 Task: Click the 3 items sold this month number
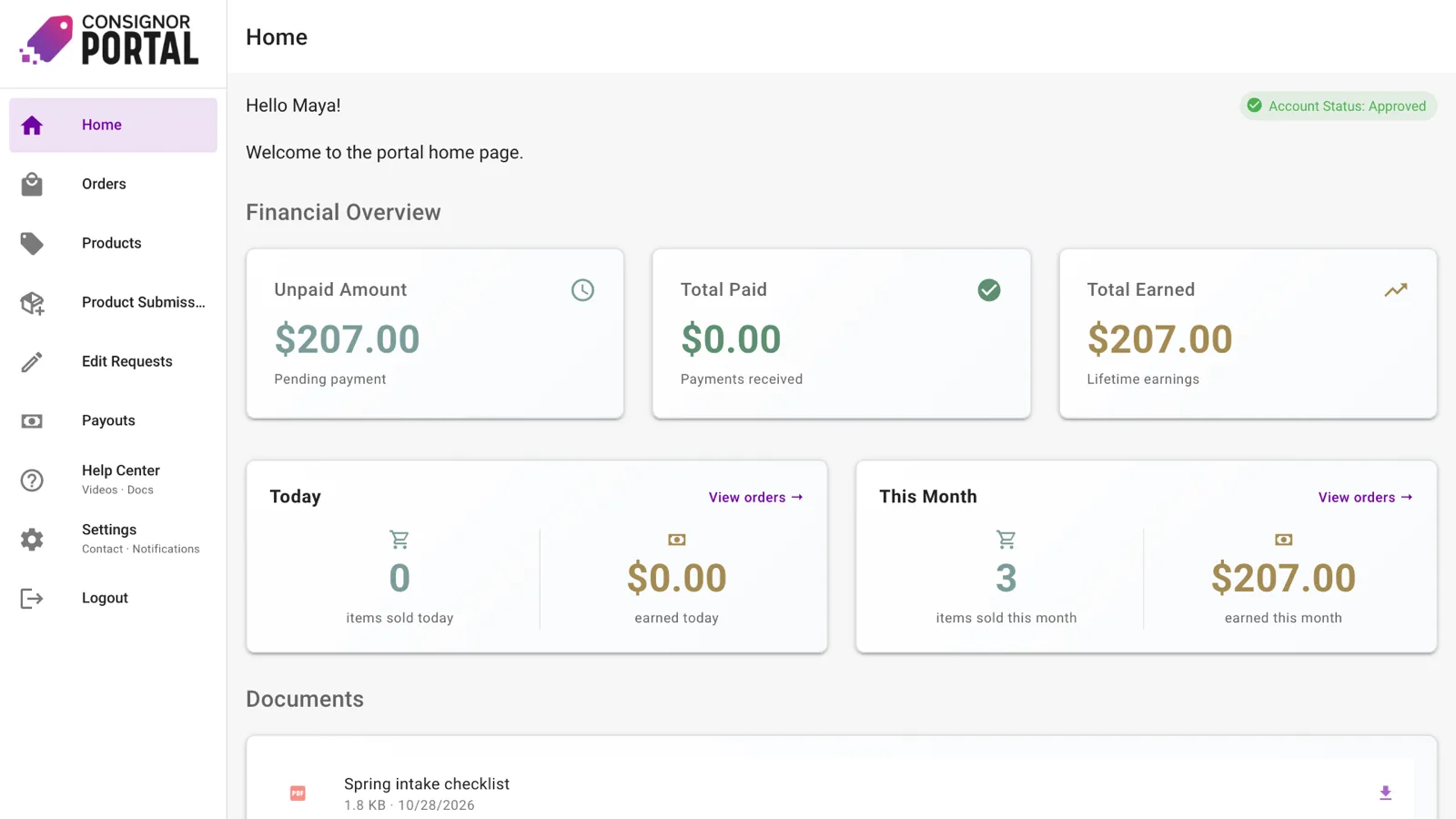(x=1006, y=579)
